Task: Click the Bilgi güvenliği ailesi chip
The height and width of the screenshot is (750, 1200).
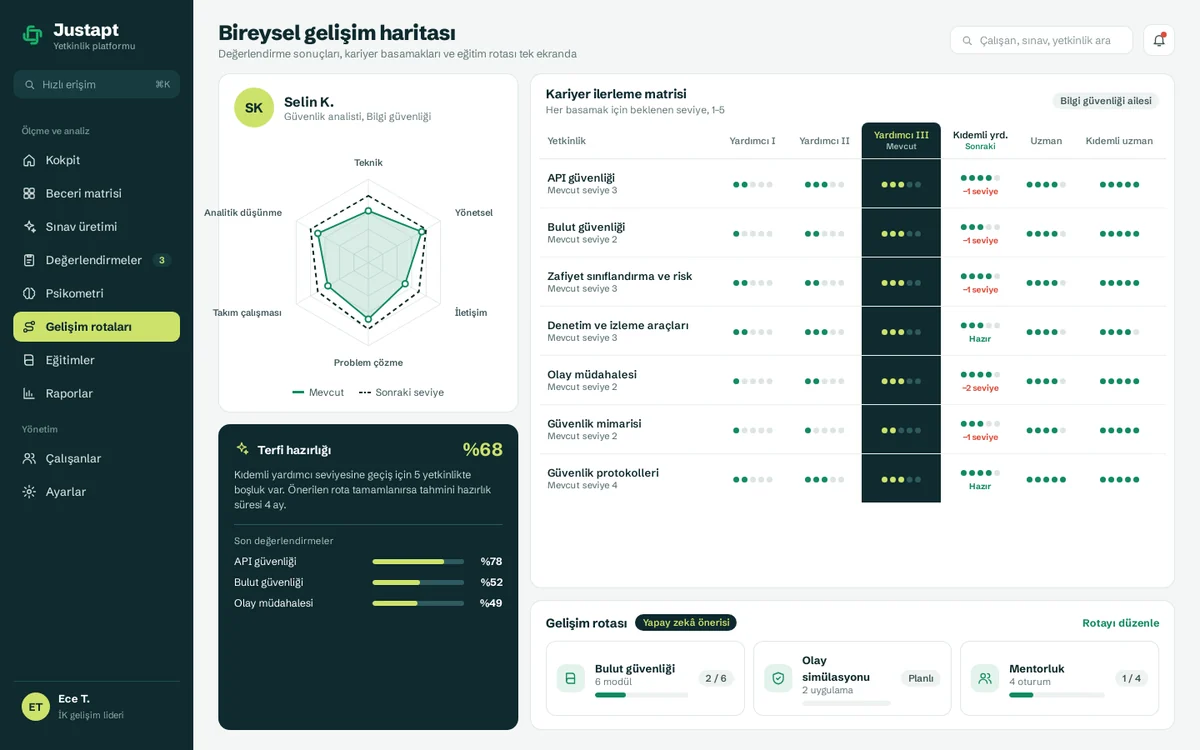Action: [1105, 101]
